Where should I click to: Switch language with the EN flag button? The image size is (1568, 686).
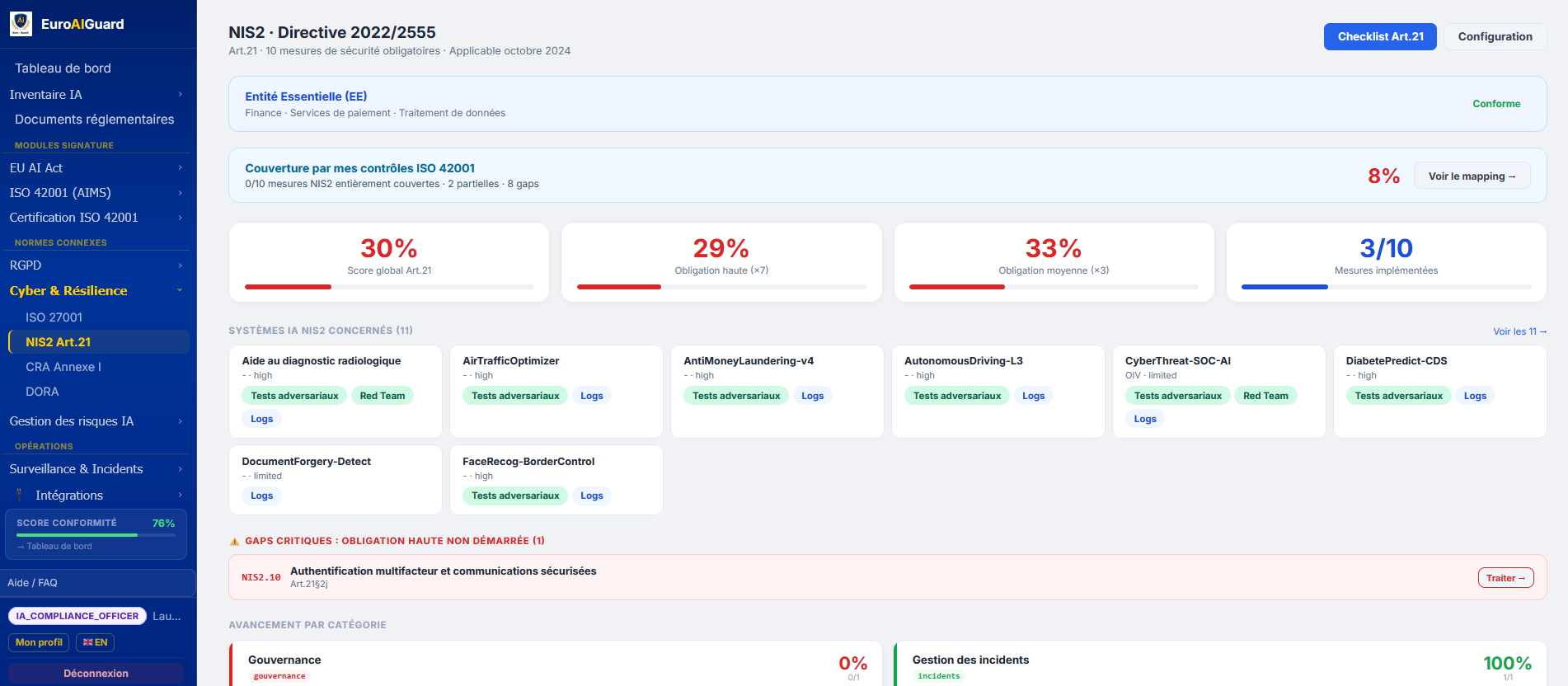tap(95, 642)
